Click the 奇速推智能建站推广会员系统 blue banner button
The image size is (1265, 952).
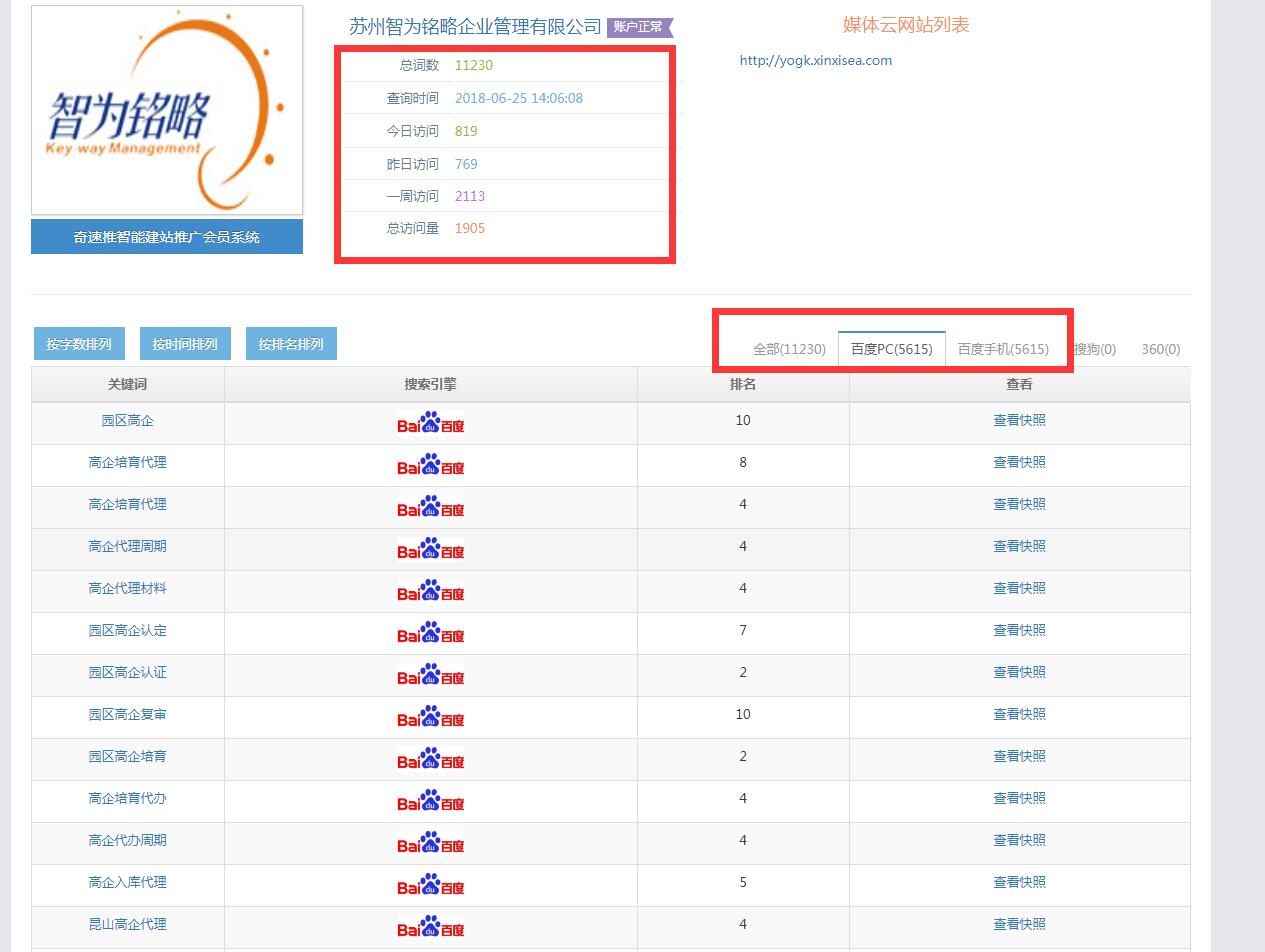(x=167, y=237)
